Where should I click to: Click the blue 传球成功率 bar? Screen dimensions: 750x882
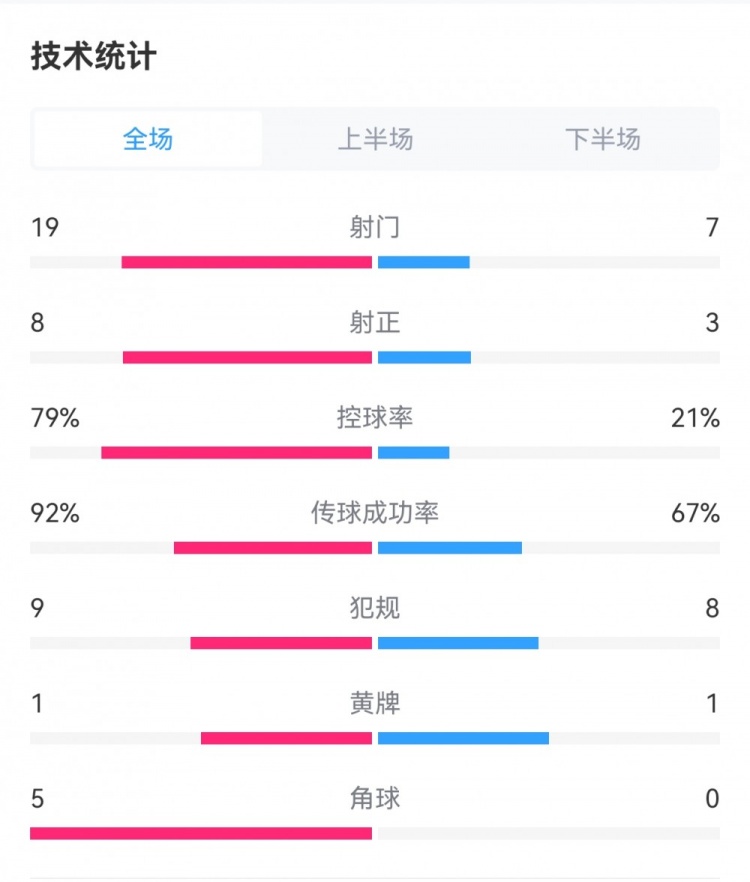450,548
